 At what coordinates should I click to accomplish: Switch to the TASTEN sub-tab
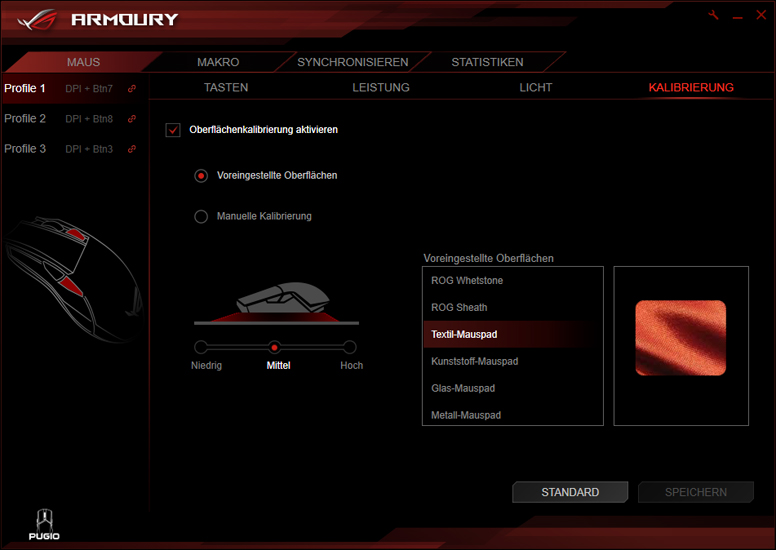pyautogui.click(x=226, y=88)
